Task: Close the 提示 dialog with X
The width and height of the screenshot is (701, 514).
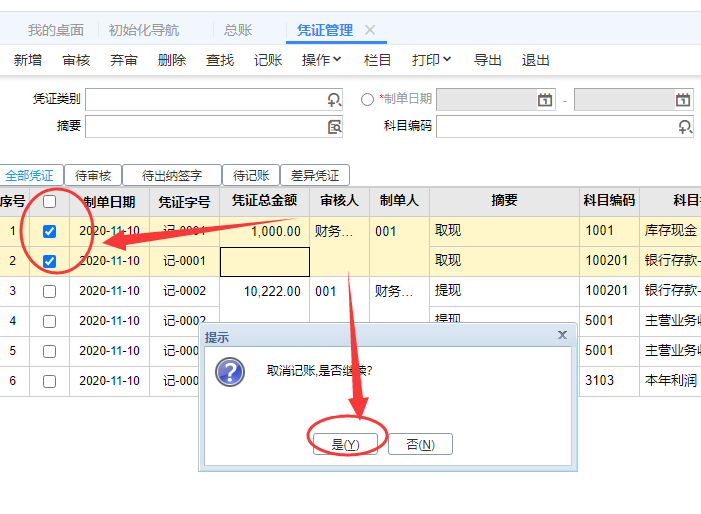Action: tap(562, 335)
